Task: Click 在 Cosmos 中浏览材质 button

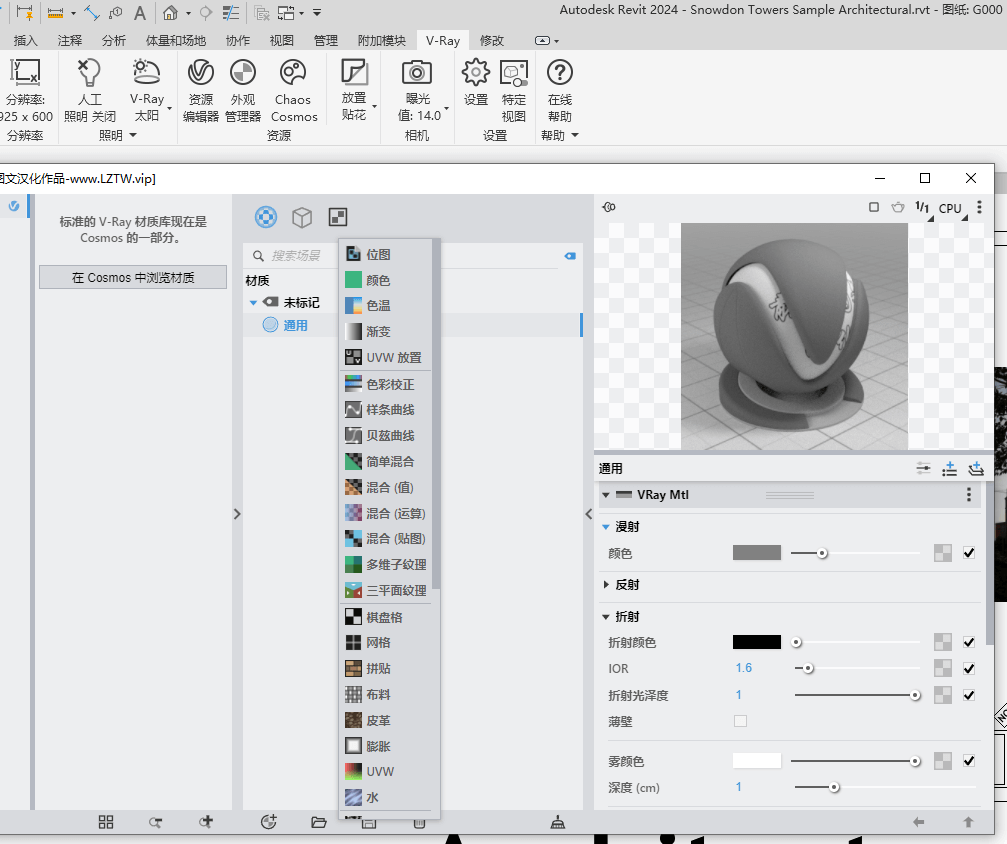Action: pos(133,277)
